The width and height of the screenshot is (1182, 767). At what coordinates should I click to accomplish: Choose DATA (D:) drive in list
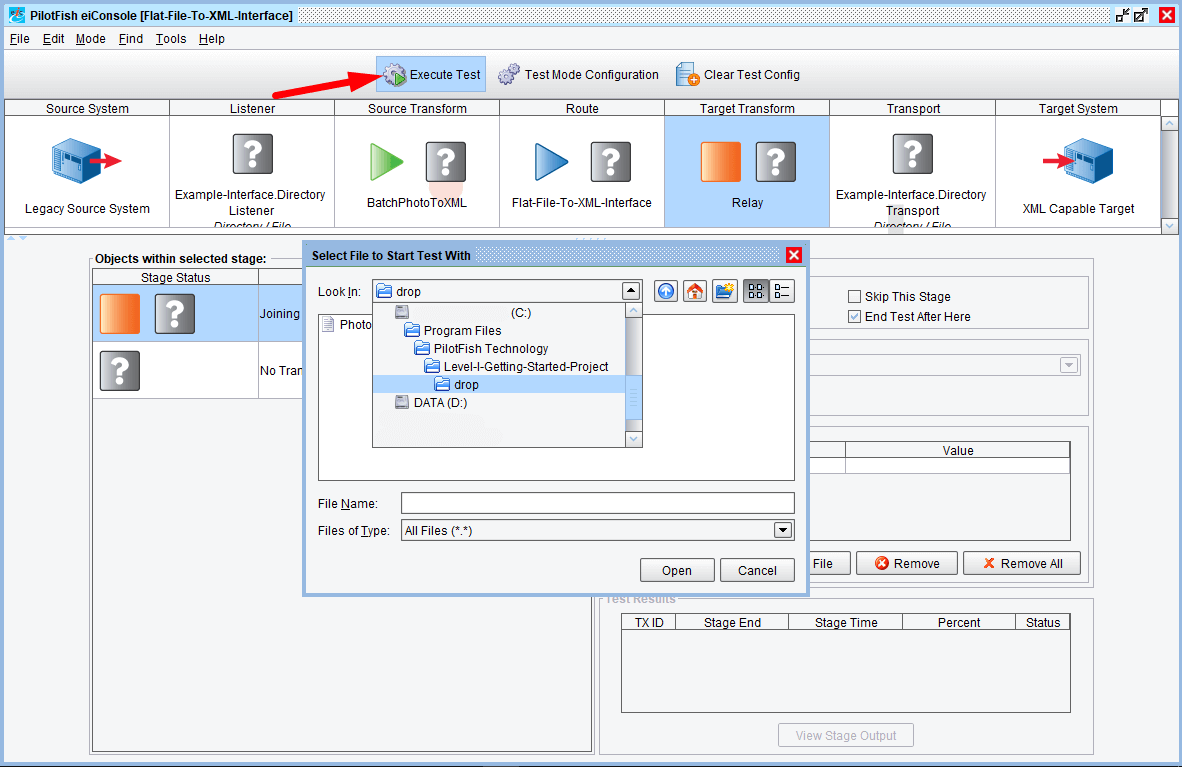(499, 403)
